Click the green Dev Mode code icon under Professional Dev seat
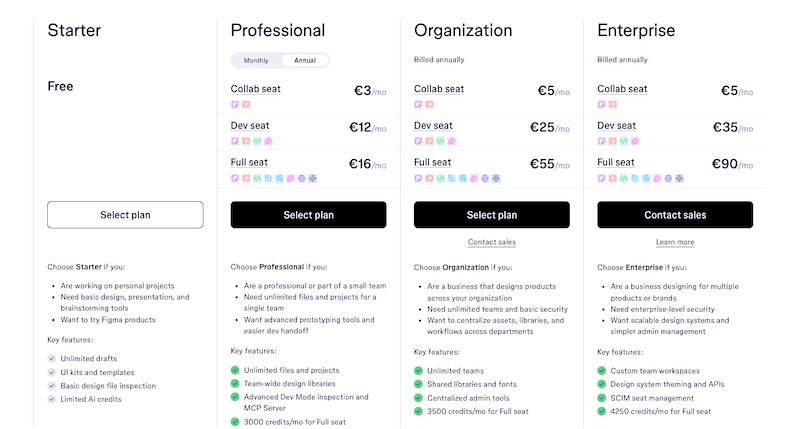Screen dimensions: 800x429 point(257,141)
